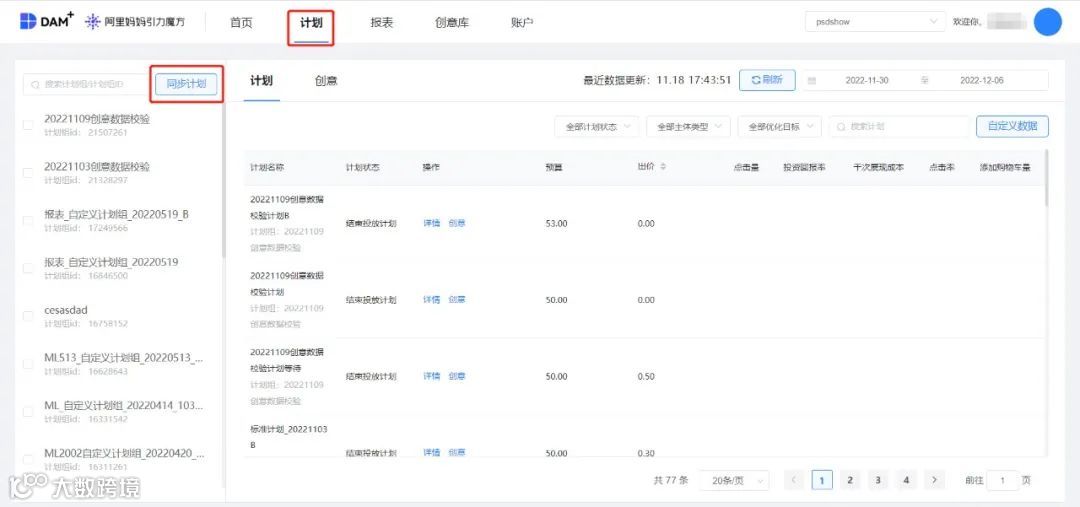Click the 报表_自定义计划组_20220519 list entry
Image resolution: width=1080 pixels, height=507 pixels.
pyautogui.click(x=112, y=262)
